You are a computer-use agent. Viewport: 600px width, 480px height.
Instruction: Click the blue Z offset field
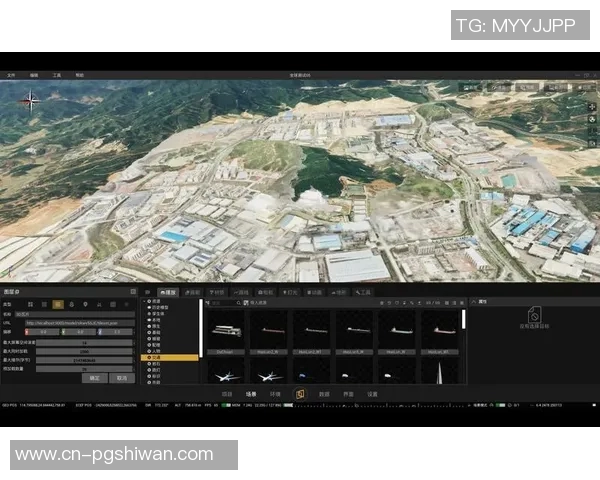115,332
